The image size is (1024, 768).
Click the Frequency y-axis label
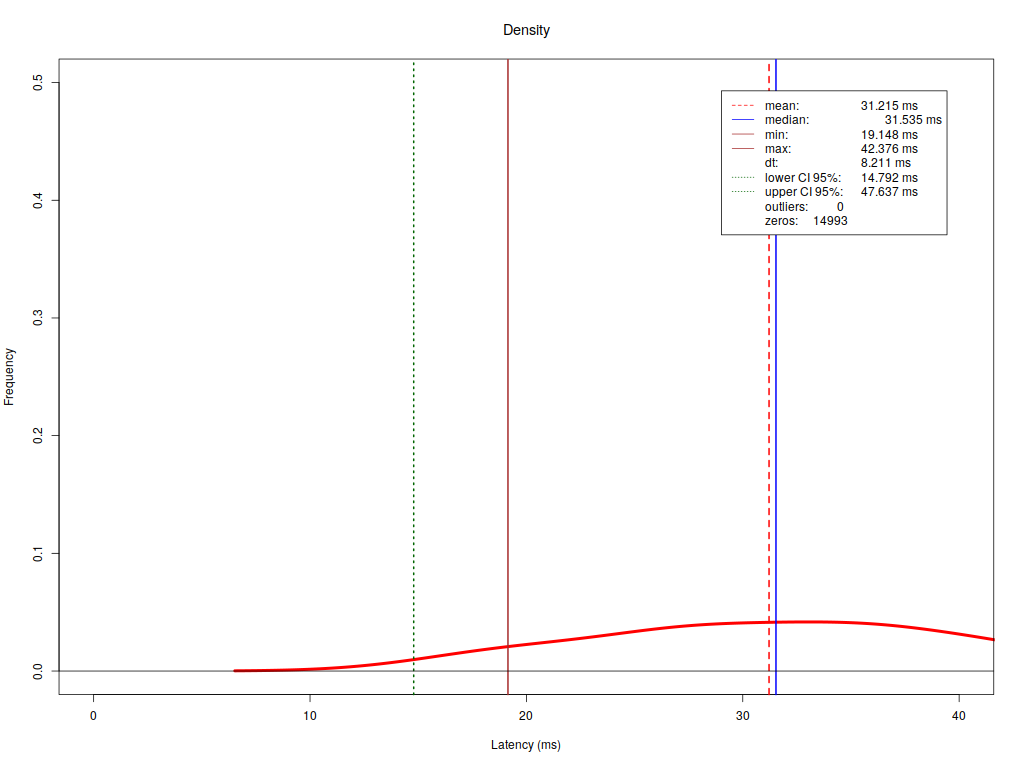tap(9, 377)
